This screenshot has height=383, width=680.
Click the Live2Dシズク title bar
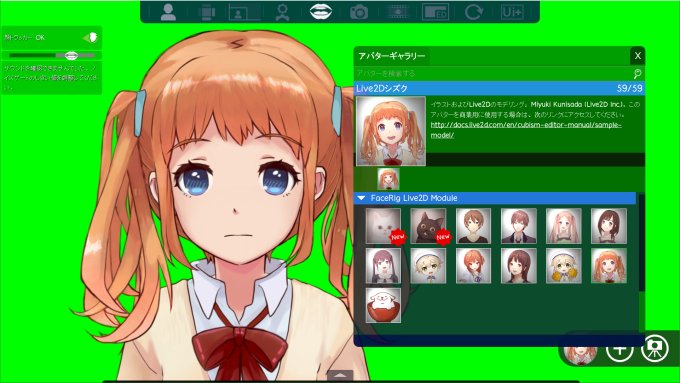(x=499, y=88)
